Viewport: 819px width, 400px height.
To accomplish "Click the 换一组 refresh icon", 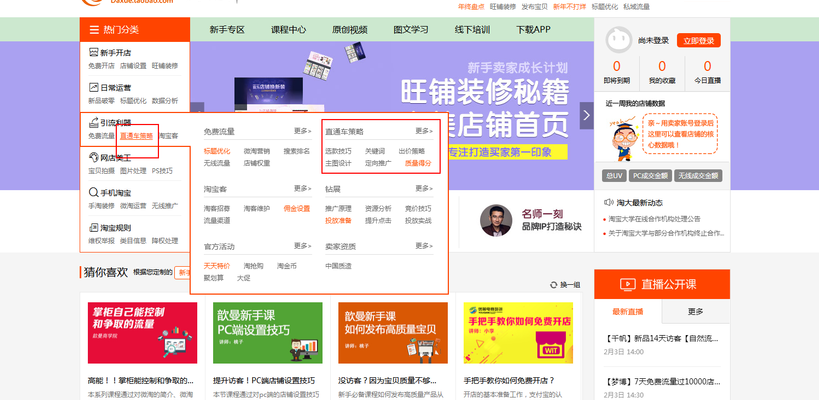I will pyautogui.click(x=554, y=285).
